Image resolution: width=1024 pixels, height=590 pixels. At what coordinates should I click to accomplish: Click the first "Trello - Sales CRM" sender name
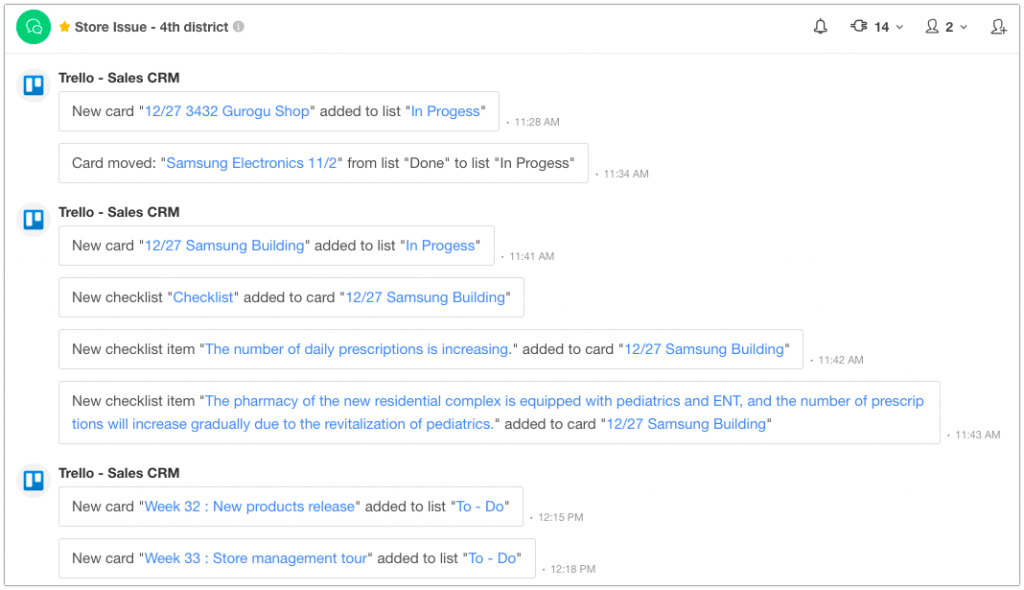tap(119, 78)
